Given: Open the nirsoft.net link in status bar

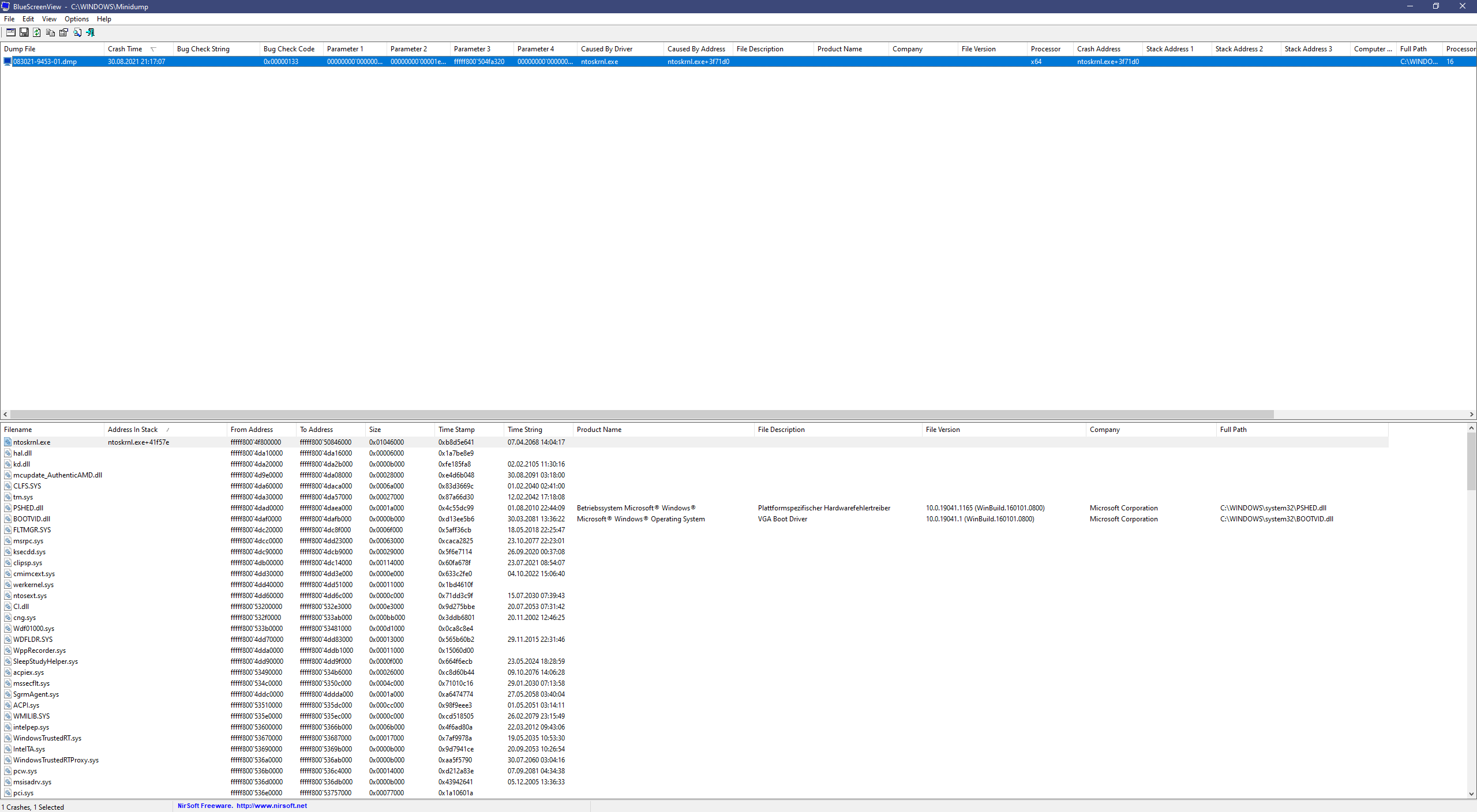Looking at the screenshot, I should [x=272, y=806].
